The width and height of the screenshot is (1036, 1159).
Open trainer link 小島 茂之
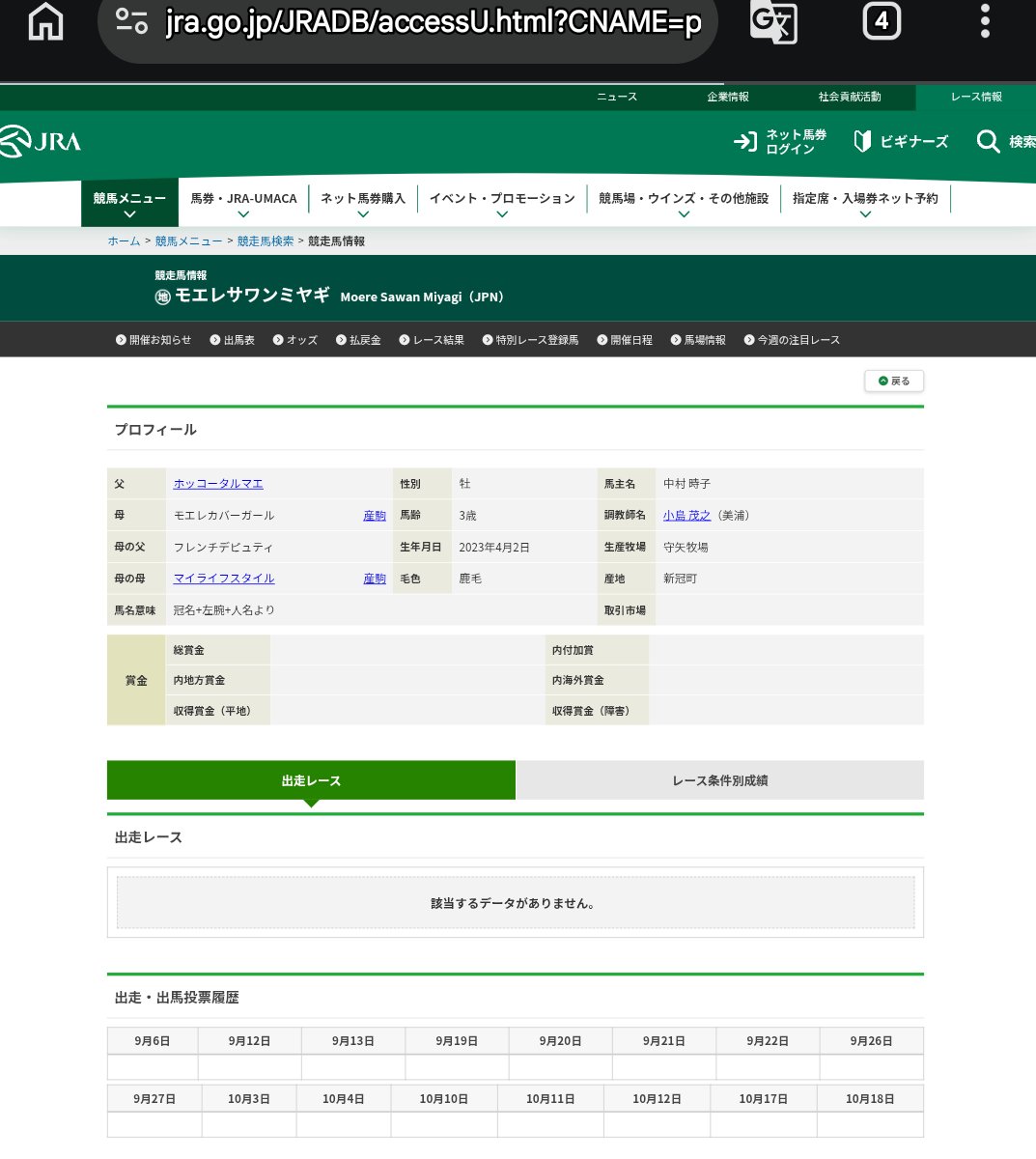[686, 516]
